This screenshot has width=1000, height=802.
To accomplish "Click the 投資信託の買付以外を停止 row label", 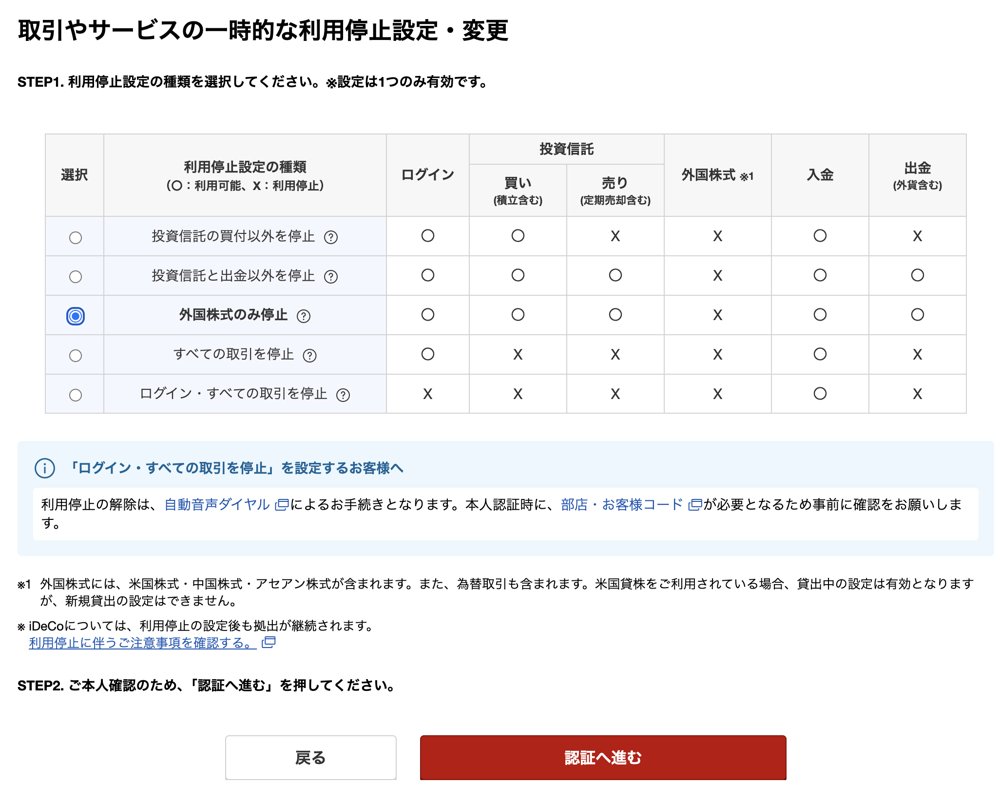I will 233,237.
